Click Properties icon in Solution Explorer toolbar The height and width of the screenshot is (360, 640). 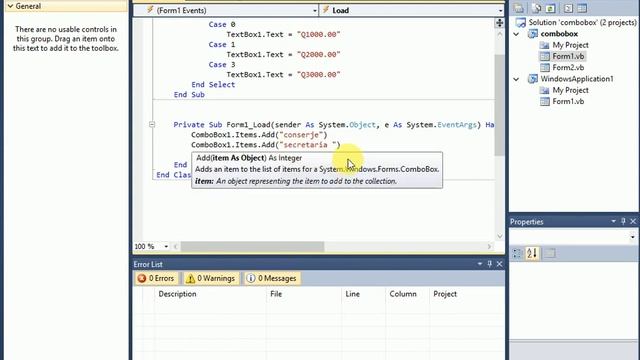[519, 8]
